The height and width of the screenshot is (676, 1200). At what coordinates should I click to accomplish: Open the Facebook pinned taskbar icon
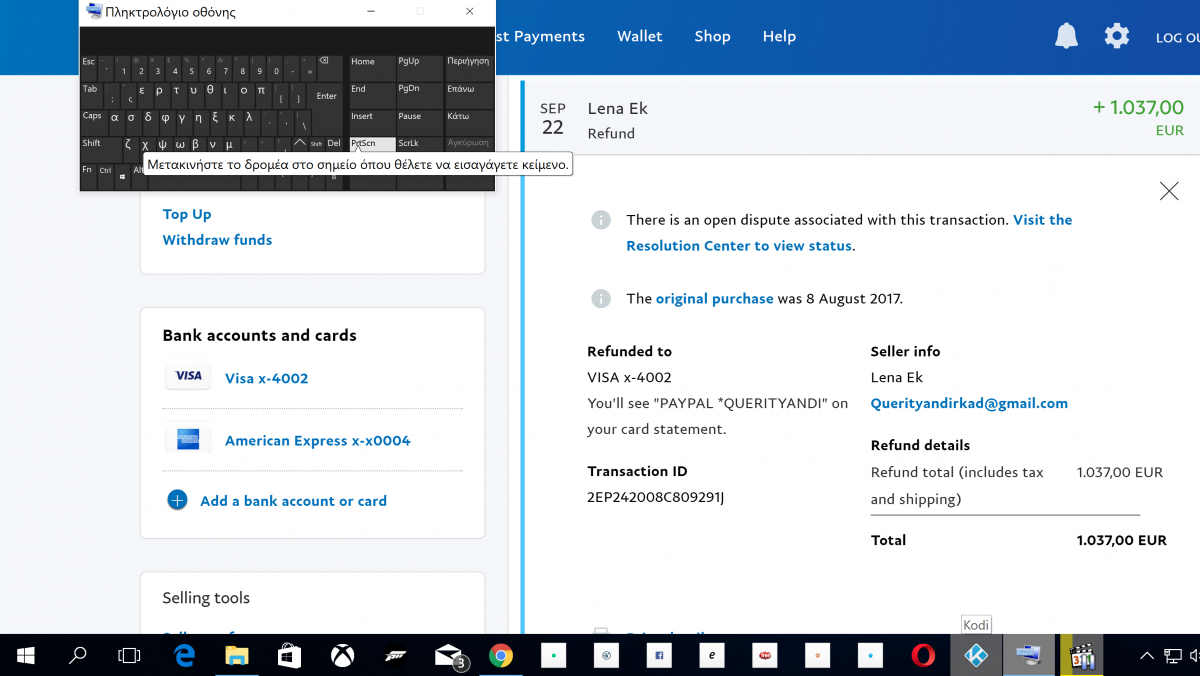[659, 655]
